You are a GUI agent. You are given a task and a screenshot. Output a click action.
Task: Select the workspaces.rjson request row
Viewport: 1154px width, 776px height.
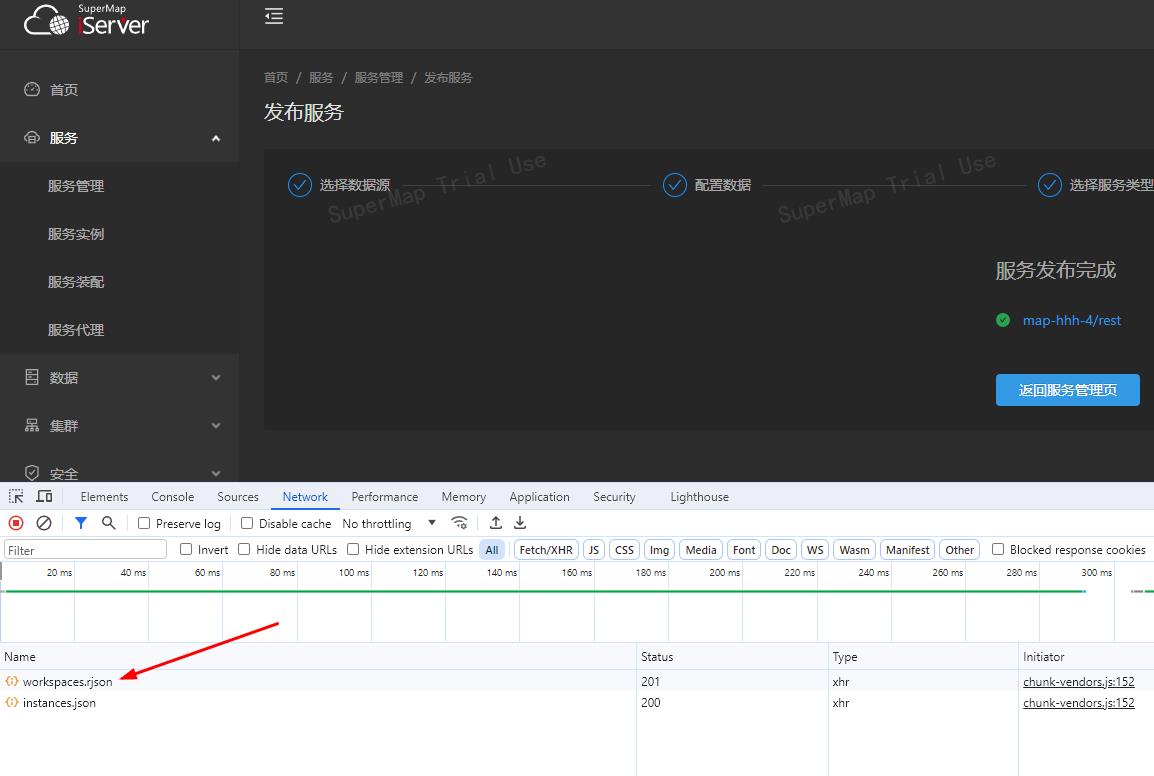(577, 681)
